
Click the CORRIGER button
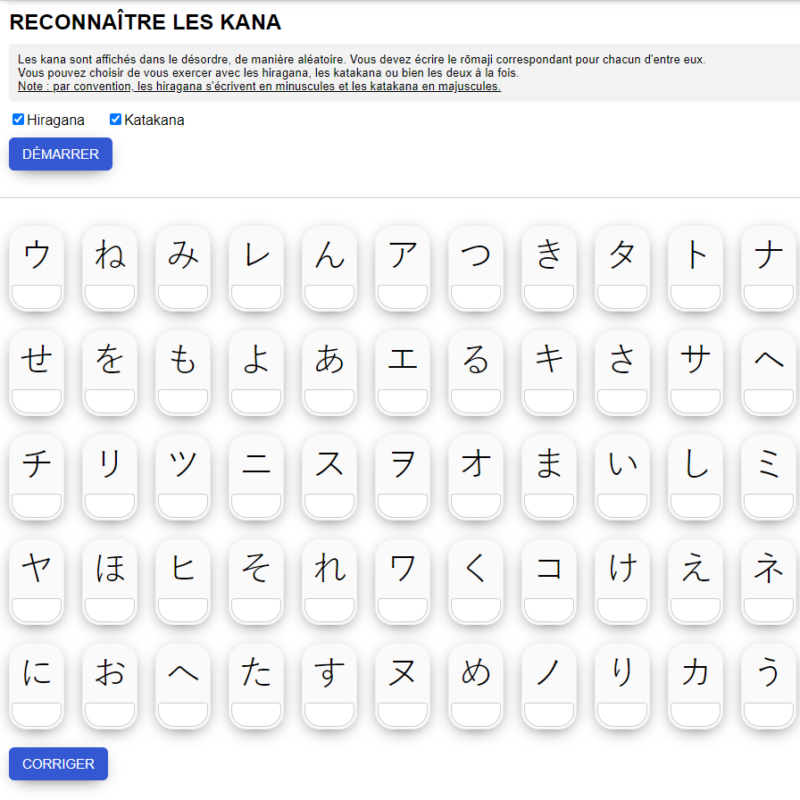coord(58,764)
